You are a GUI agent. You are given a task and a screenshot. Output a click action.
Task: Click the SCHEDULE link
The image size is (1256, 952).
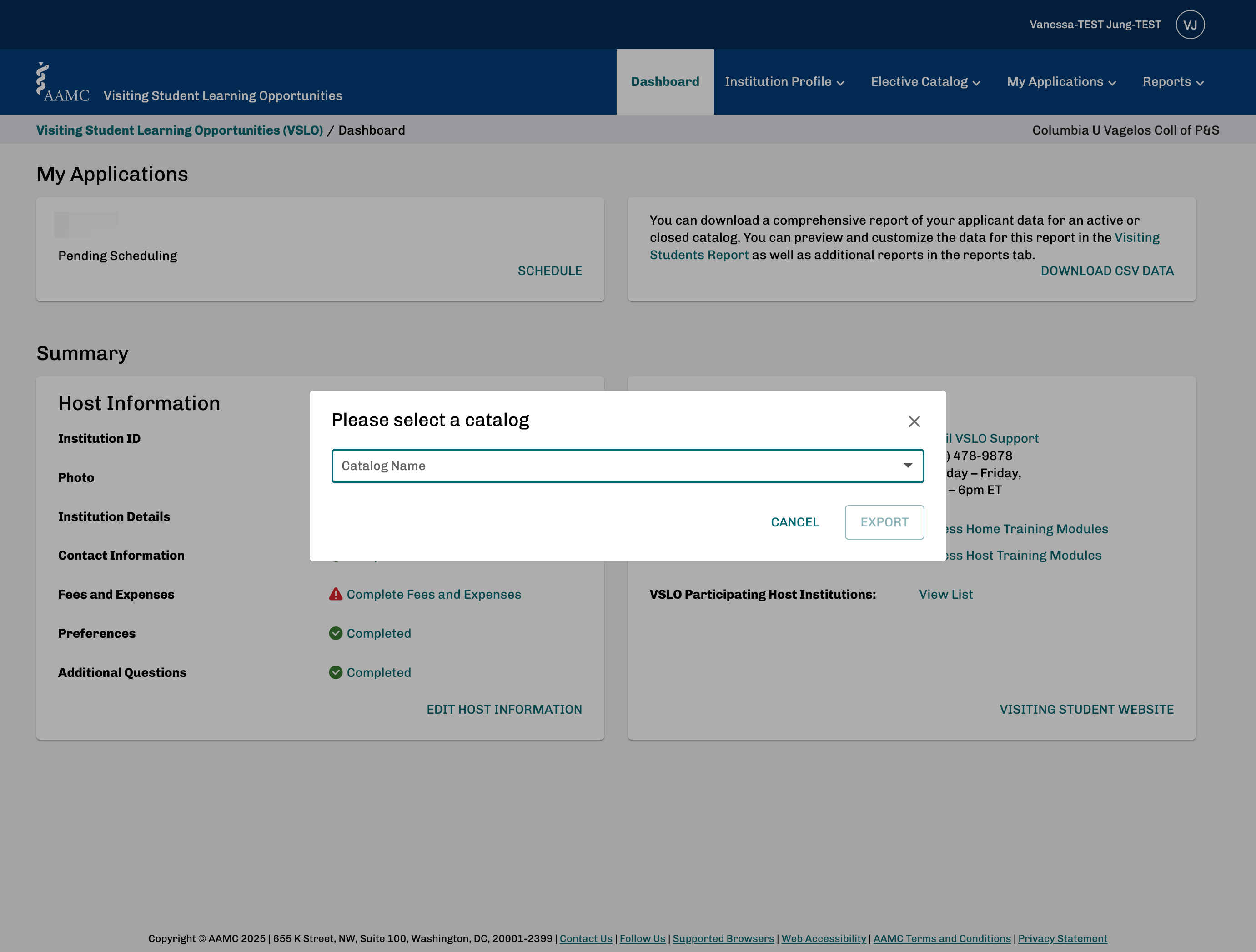[x=550, y=271]
